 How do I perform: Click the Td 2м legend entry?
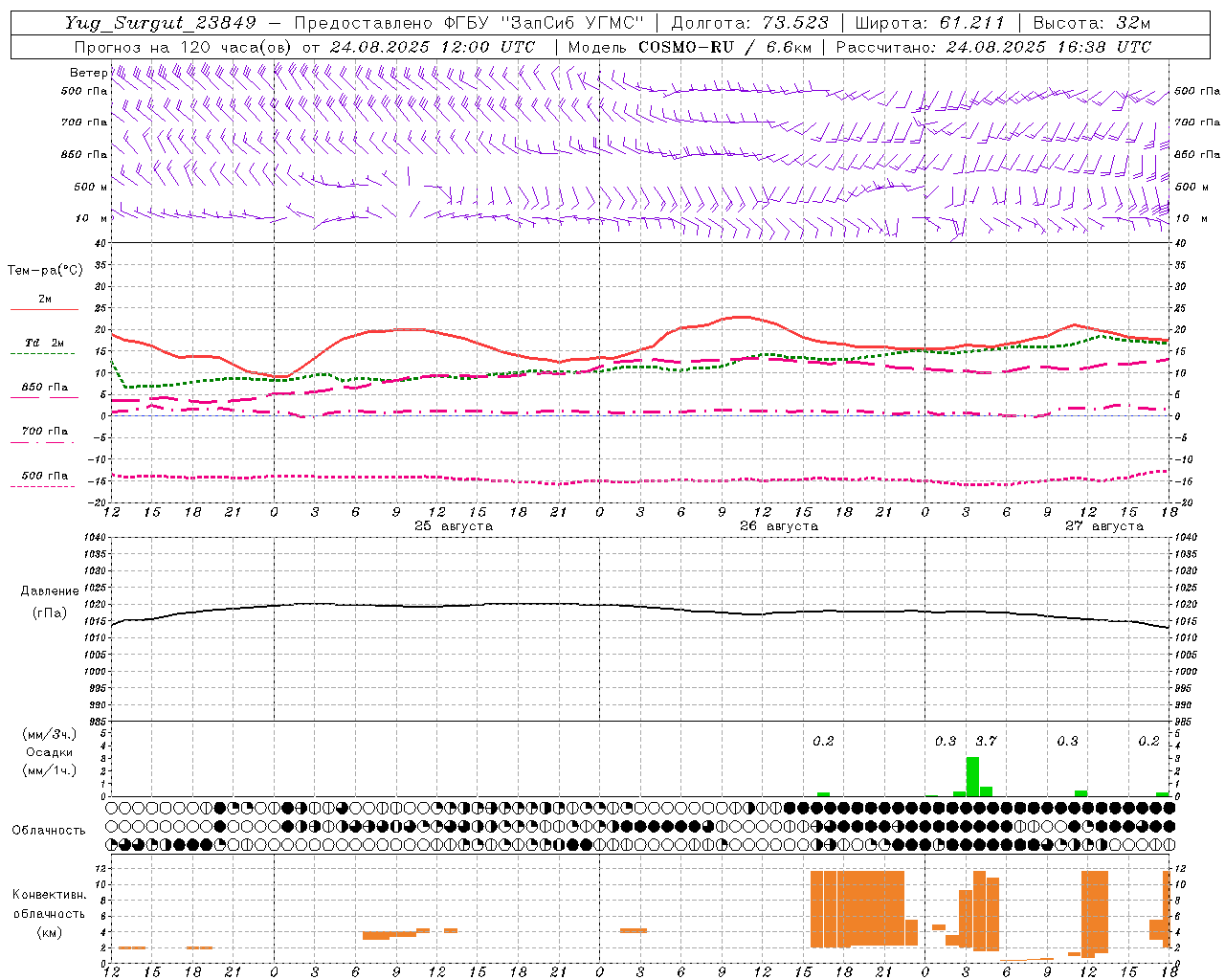[44, 343]
